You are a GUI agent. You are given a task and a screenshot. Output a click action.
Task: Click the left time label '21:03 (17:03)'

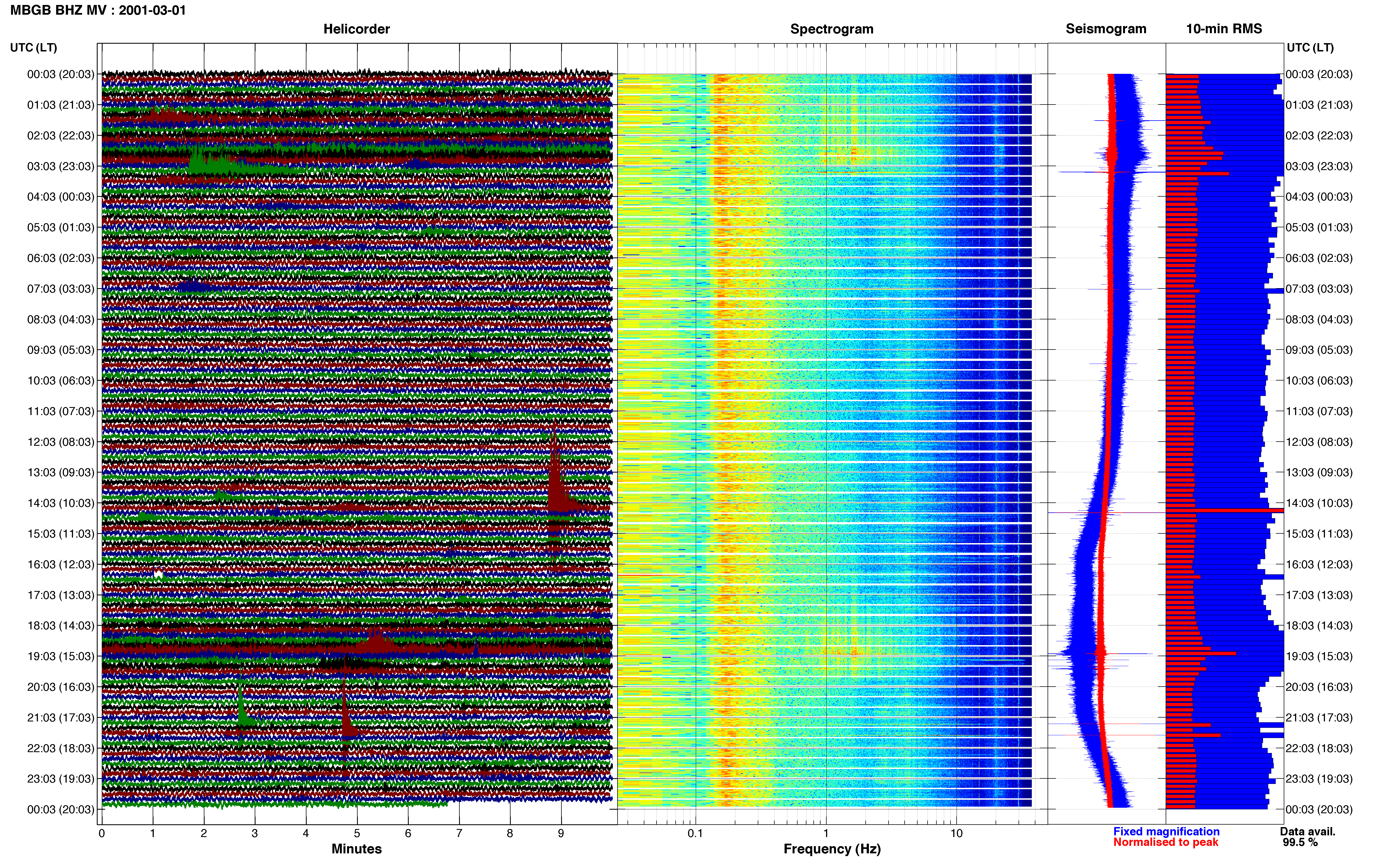[61, 718]
